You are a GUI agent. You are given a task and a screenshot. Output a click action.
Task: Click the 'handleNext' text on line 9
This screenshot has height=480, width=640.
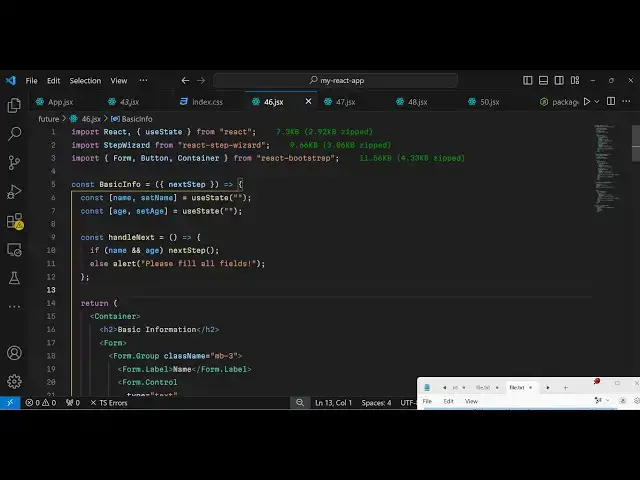[131, 237]
